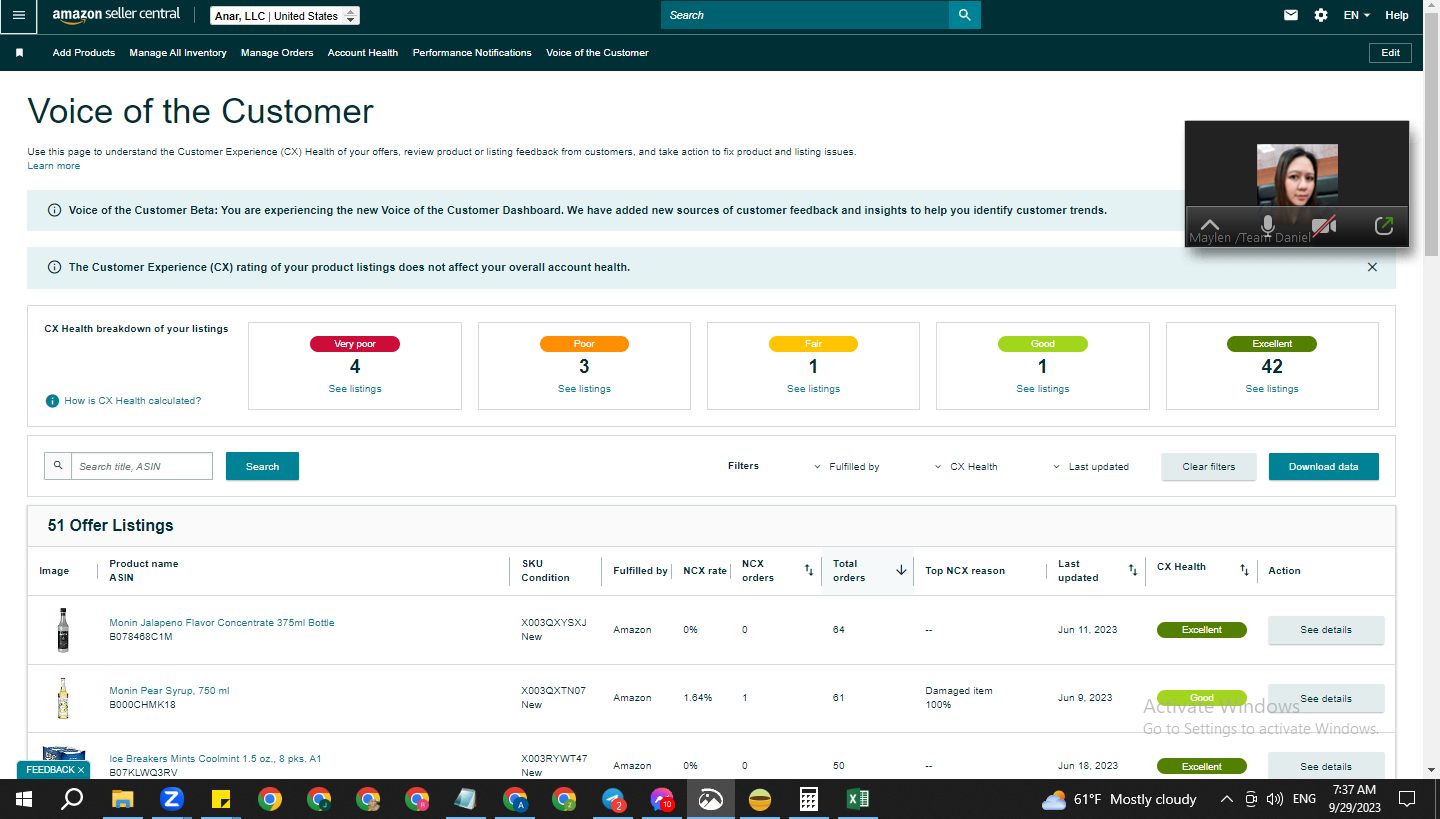See details for Monin Pear Syrup
The width and height of the screenshot is (1440, 819).
coord(1326,698)
